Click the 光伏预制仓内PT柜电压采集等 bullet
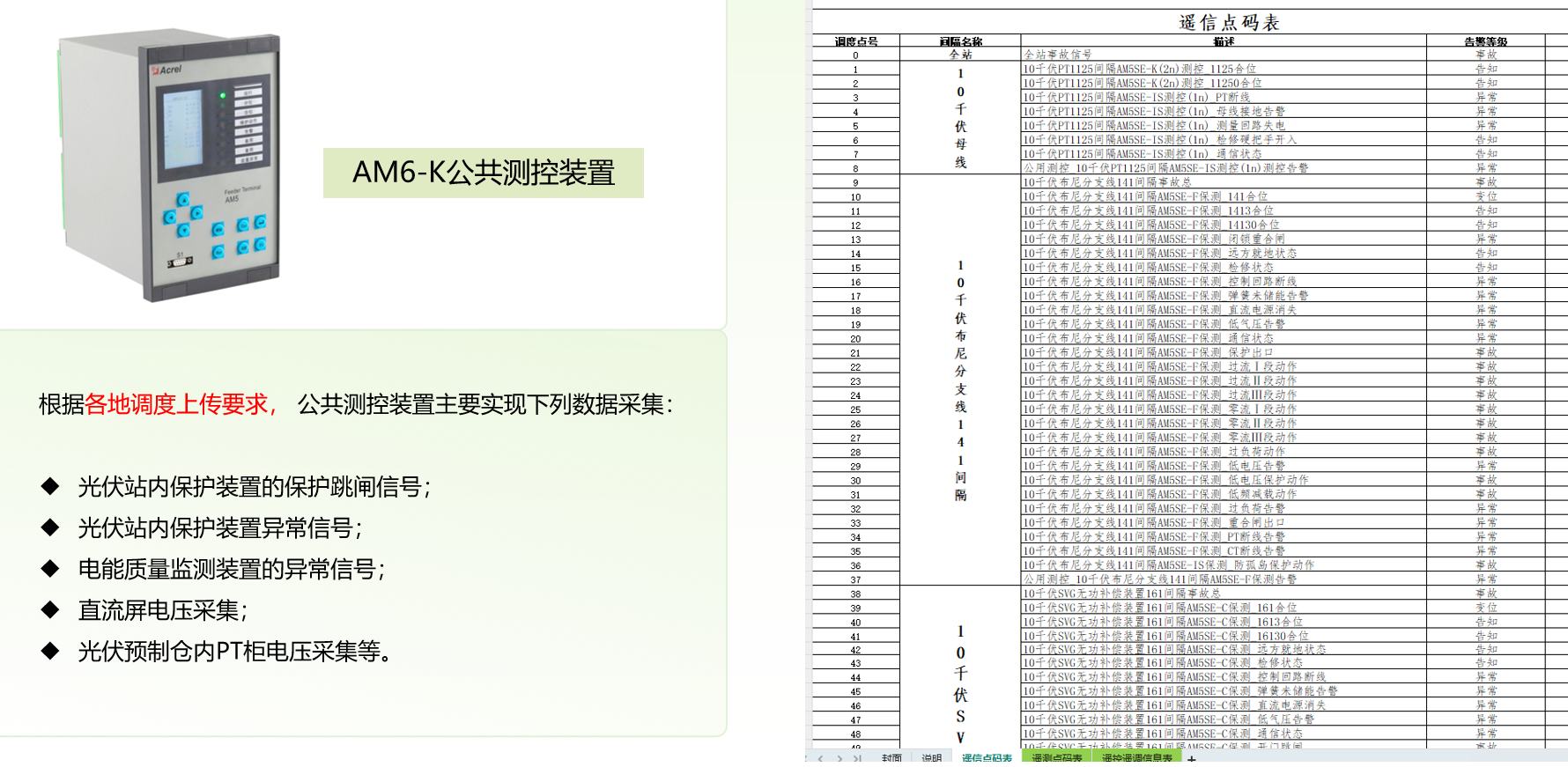Image resolution: width=1568 pixels, height=767 pixels. (234, 653)
